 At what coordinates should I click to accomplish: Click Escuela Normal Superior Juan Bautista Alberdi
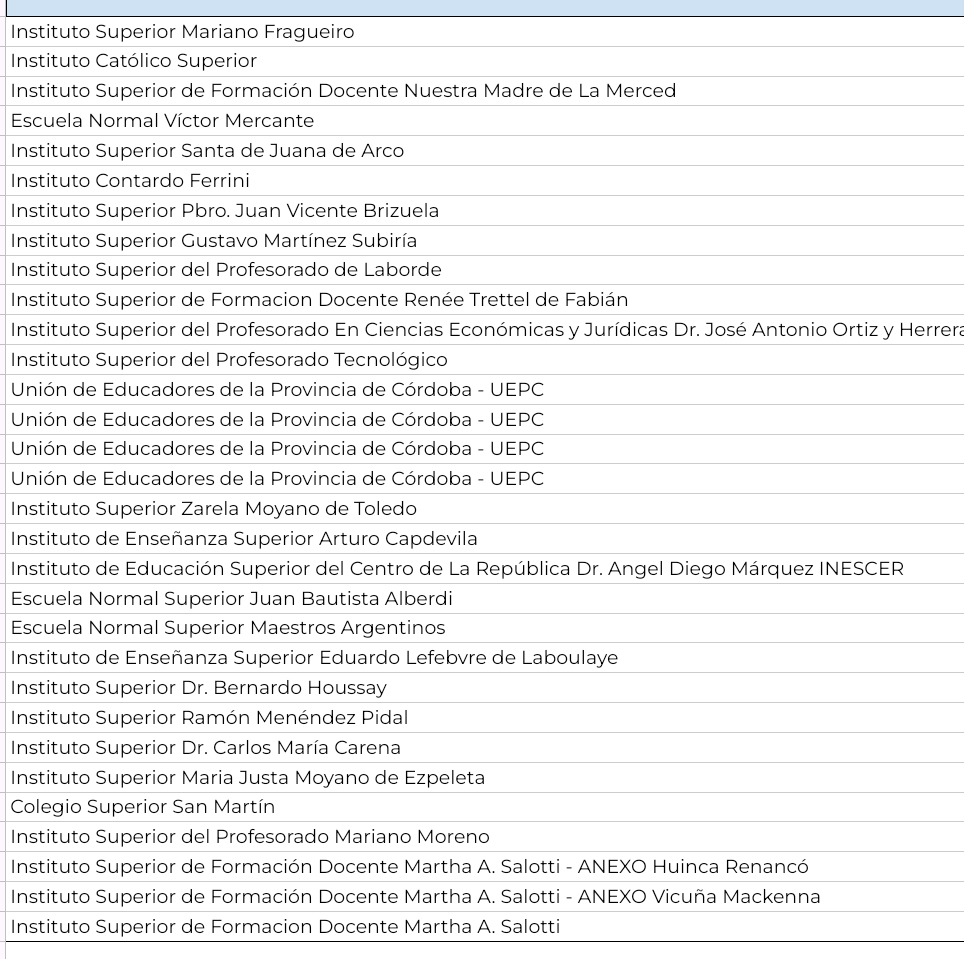tap(485, 599)
